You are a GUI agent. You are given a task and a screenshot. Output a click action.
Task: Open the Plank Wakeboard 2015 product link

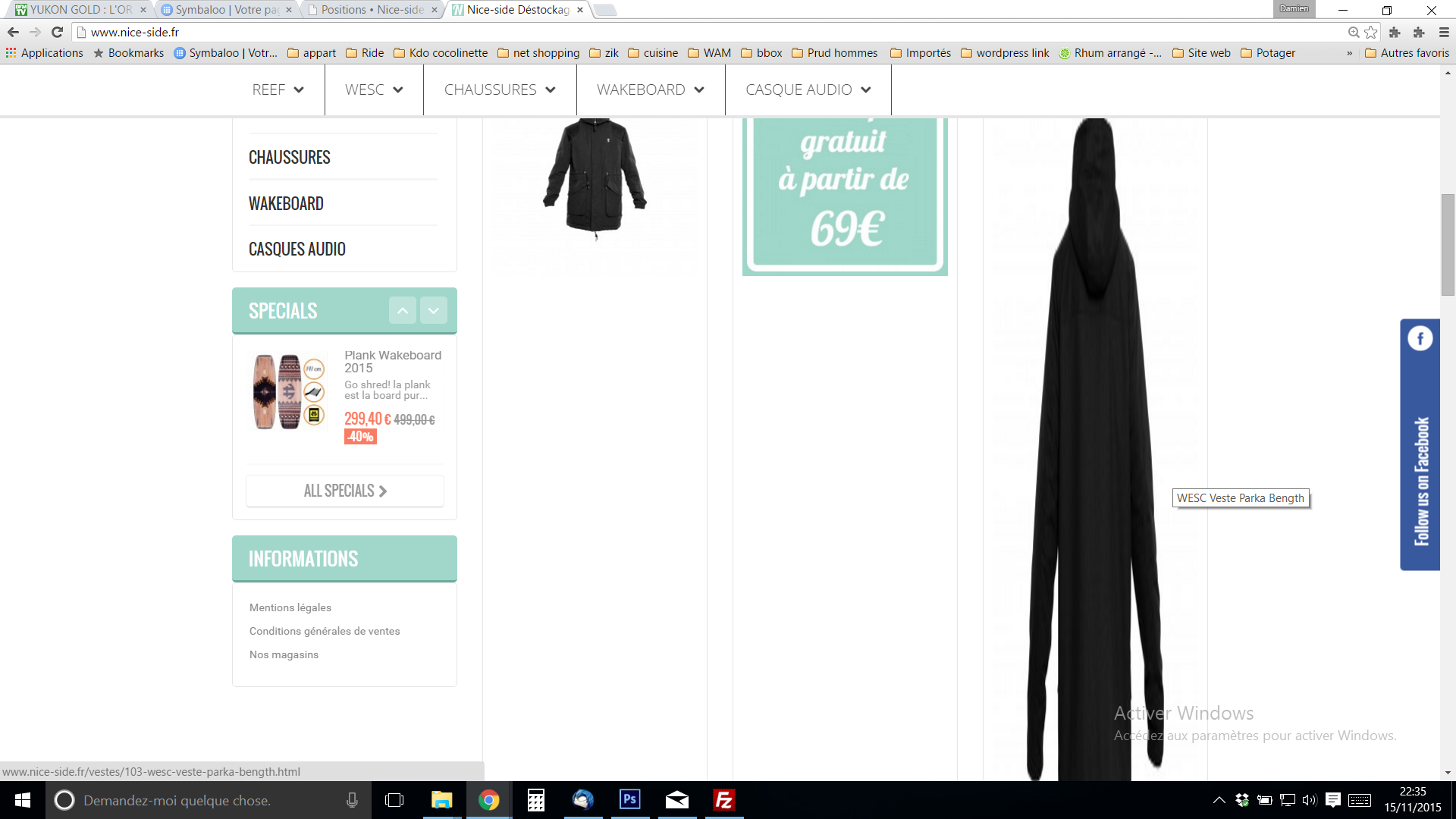pos(393,362)
